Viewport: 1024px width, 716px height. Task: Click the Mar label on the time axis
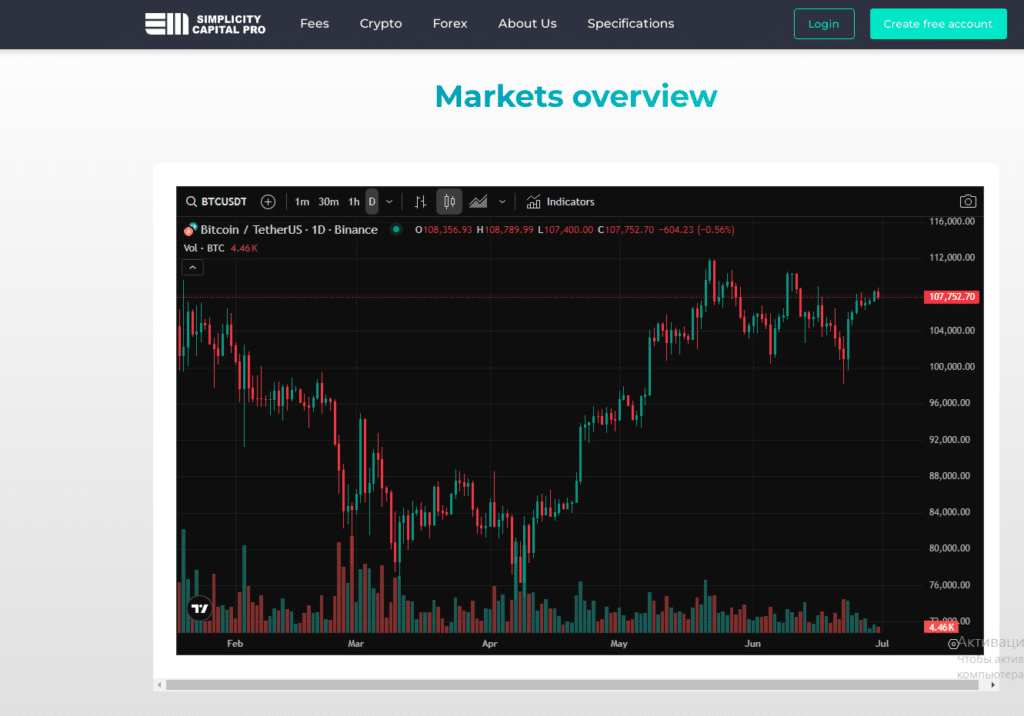tap(356, 643)
